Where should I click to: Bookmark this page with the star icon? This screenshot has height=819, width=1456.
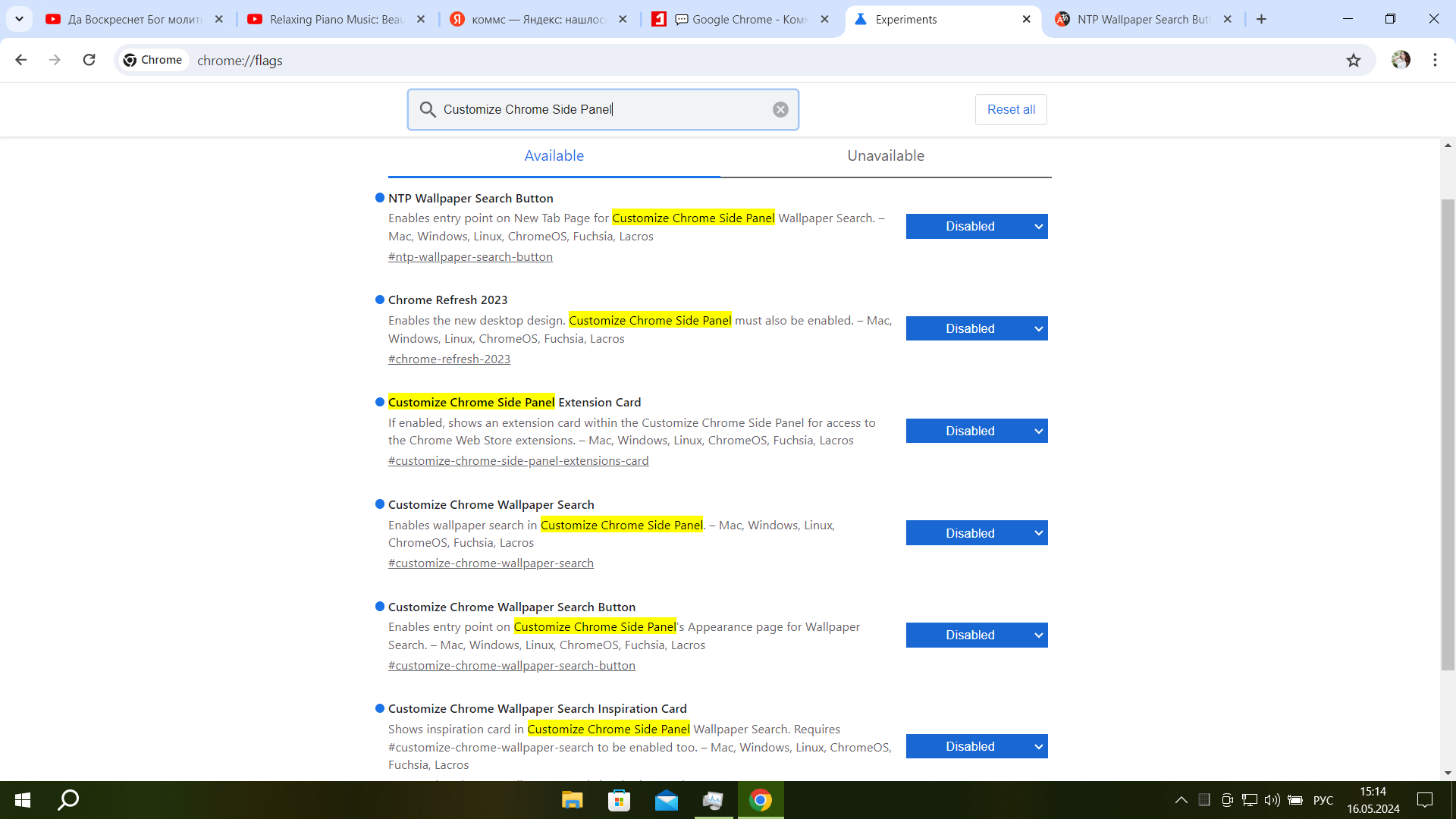coord(1354,60)
